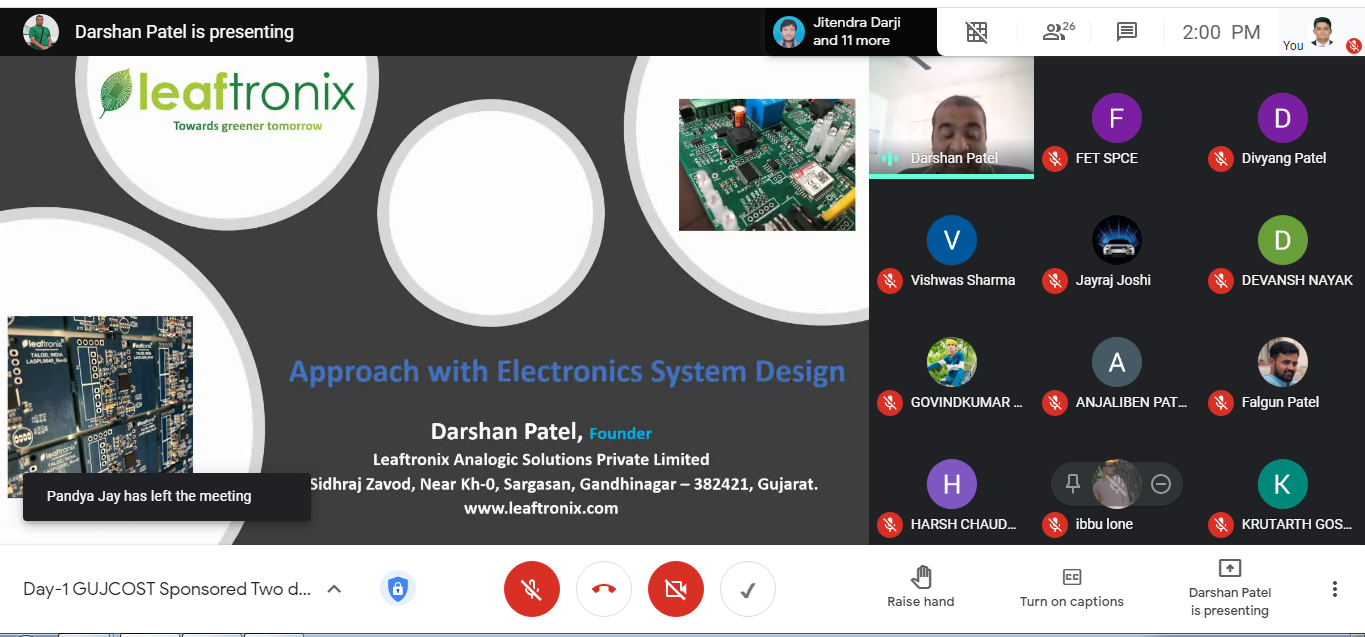Click the presenter avatar in the top-left header

(x=41, y=32)
